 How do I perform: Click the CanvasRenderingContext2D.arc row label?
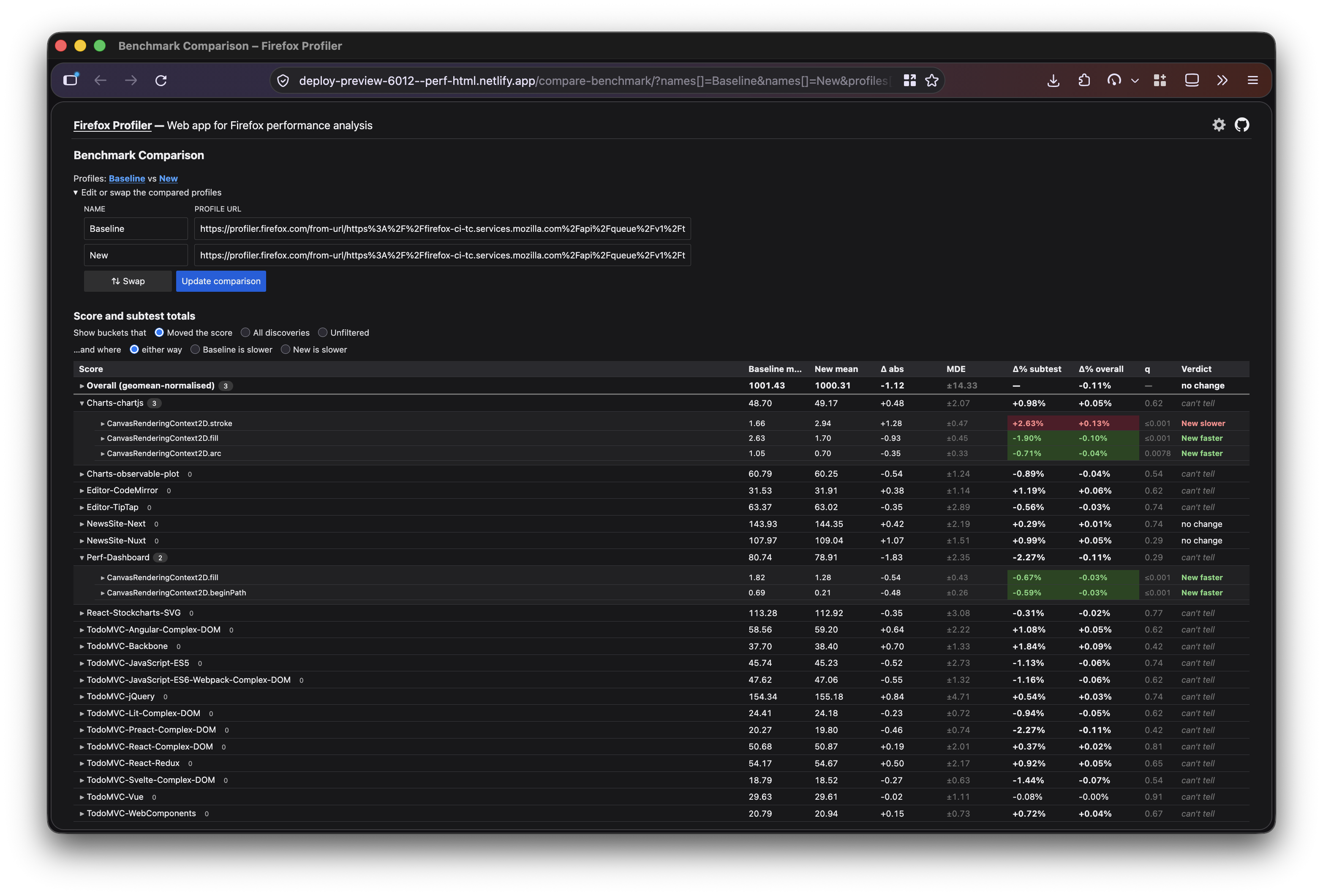pos(164,454)
